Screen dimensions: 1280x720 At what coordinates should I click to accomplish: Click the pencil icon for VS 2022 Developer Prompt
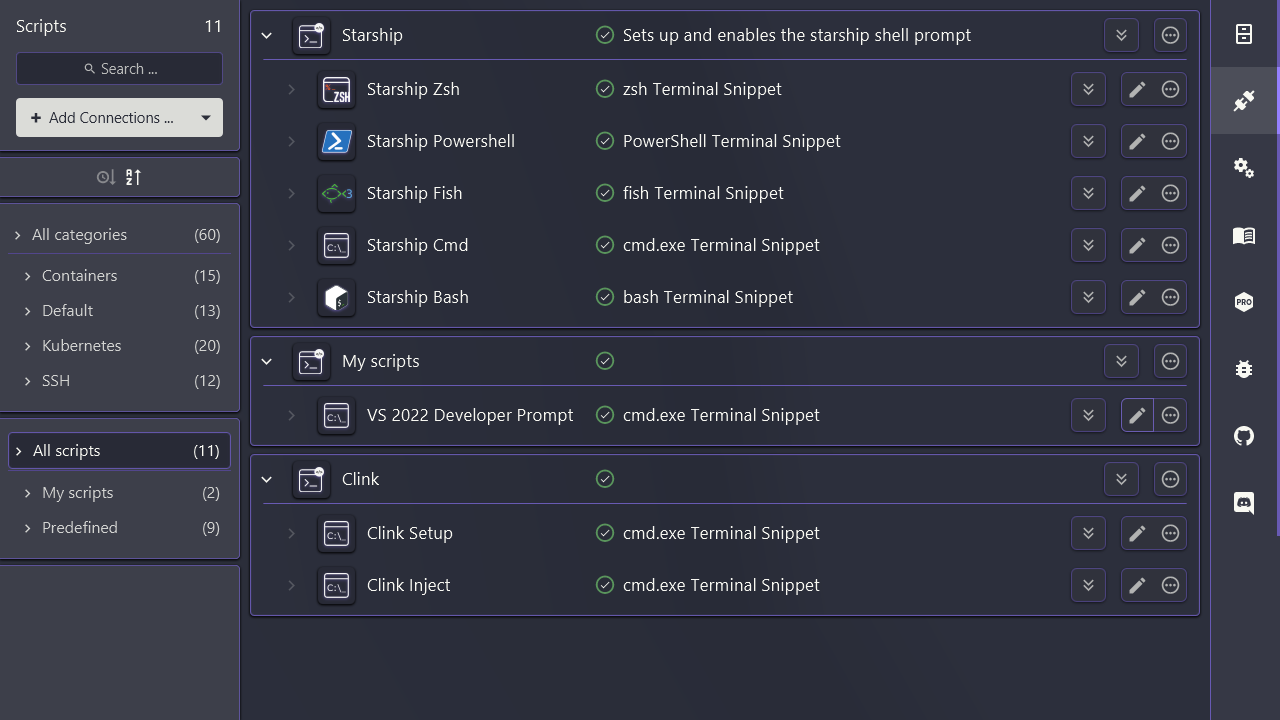[1137, 415]
